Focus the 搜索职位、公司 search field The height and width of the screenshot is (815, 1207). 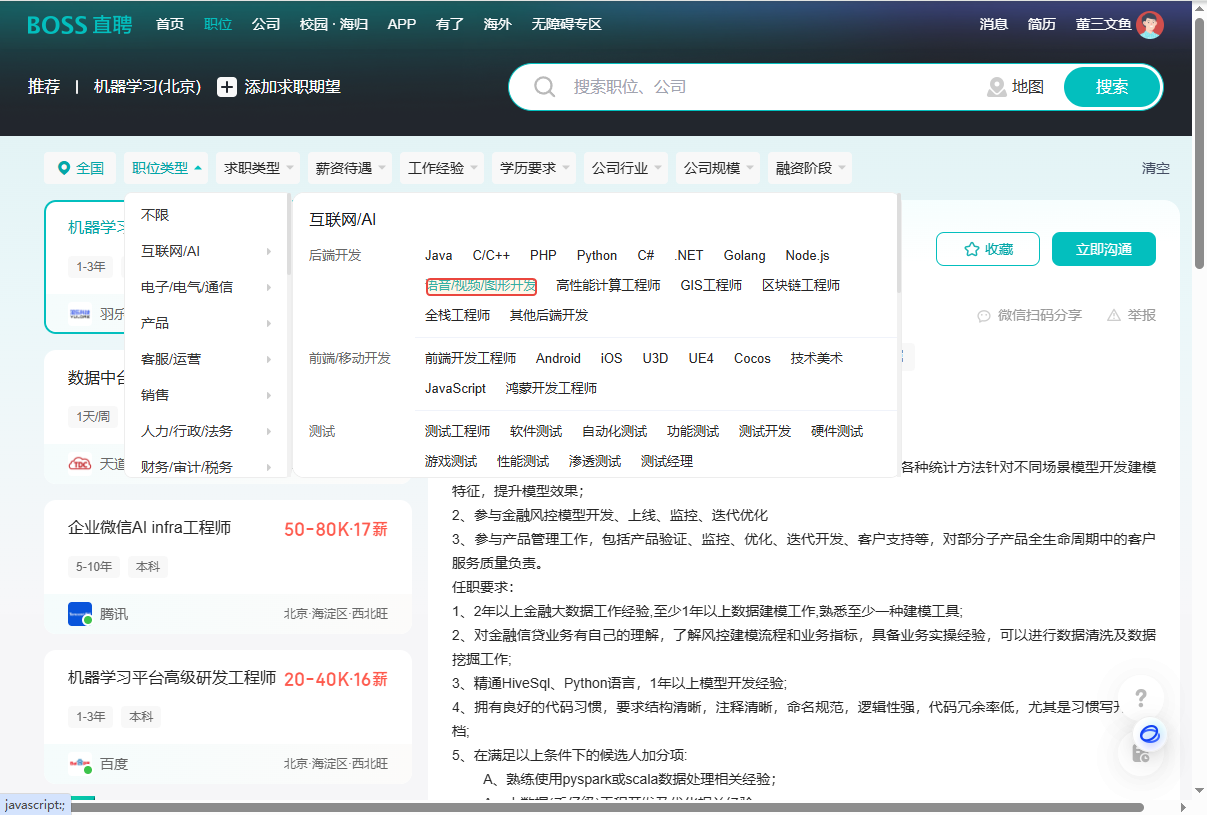[x=760, y=87]
